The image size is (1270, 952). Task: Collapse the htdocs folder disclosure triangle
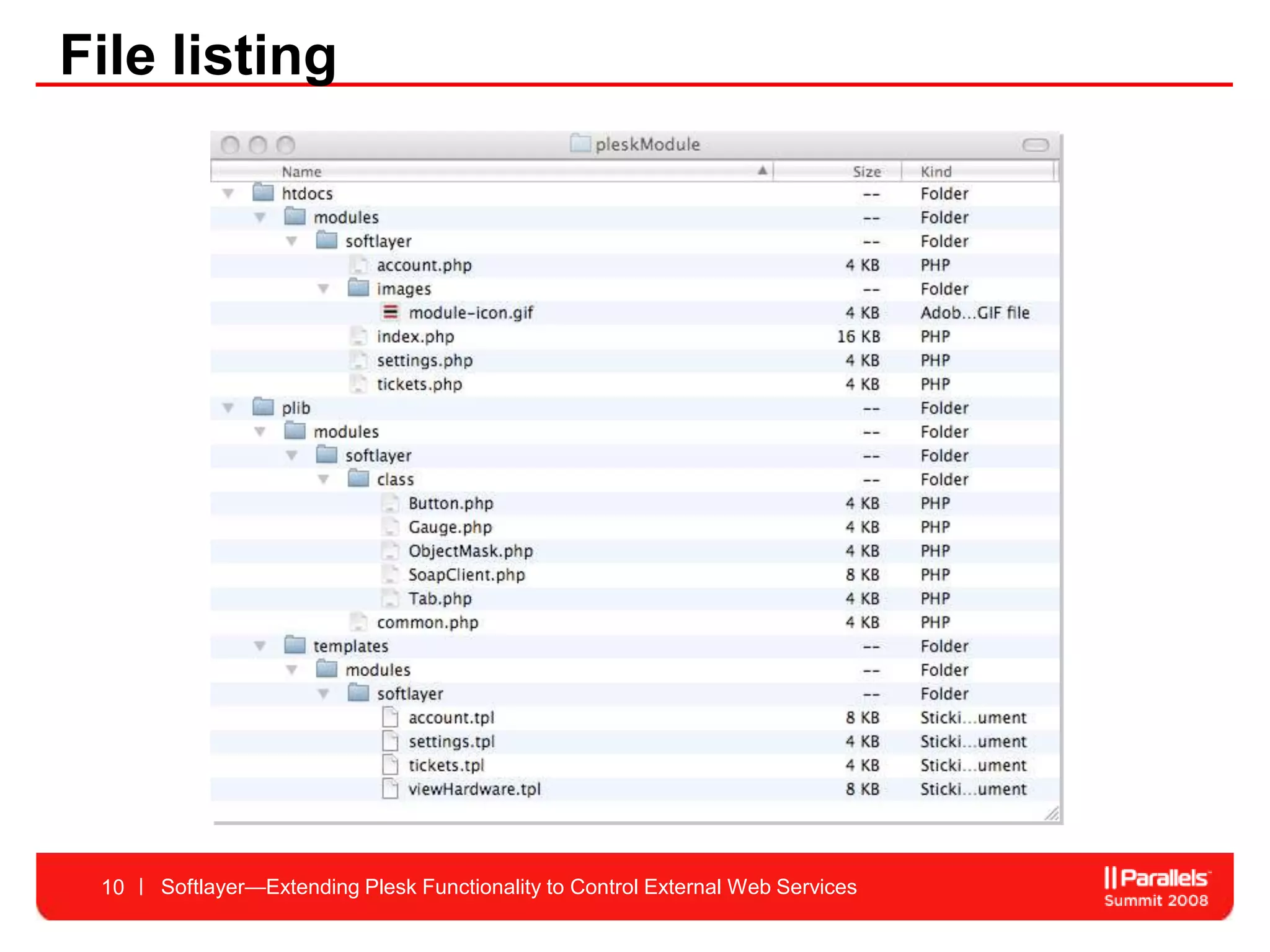[228, 194]
